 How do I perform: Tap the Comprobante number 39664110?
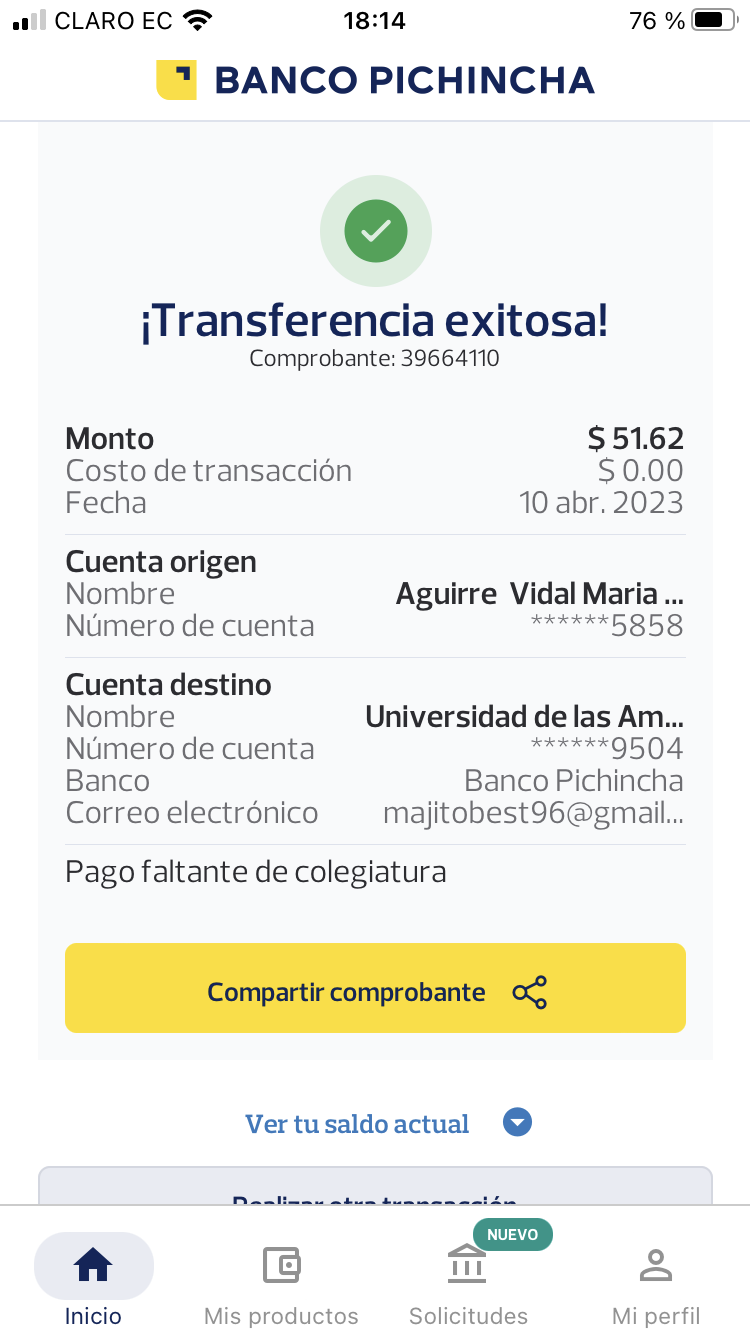pos(449,358)
